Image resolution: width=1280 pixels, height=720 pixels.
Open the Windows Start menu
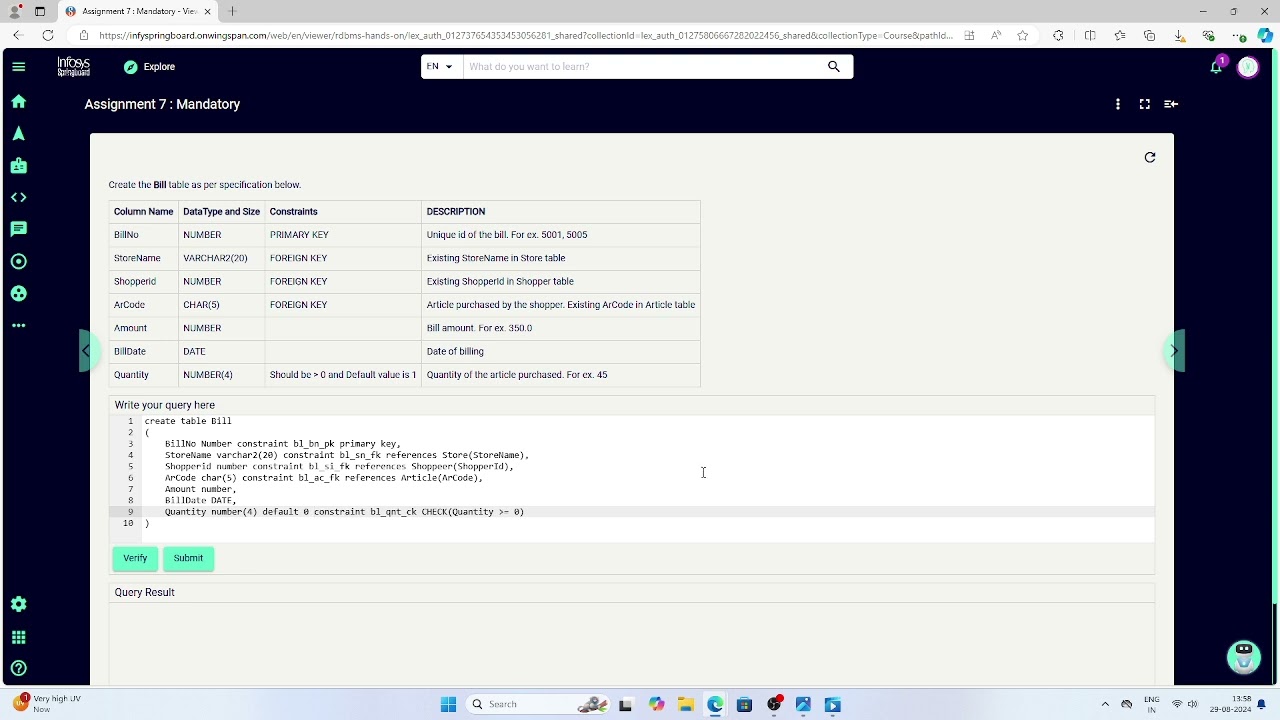(448, 705)
